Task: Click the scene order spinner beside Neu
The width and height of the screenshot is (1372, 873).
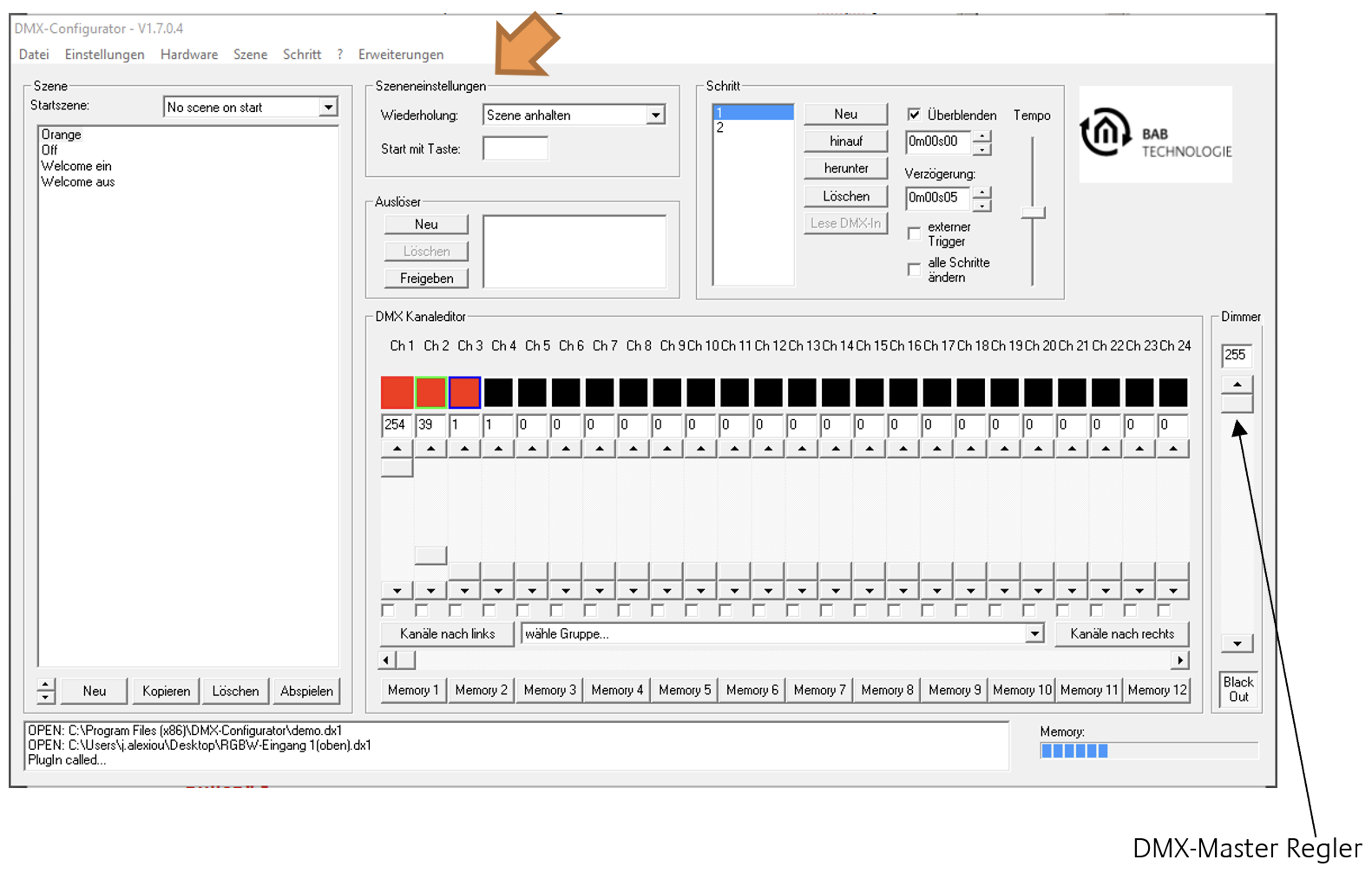Action: point(46,691)
